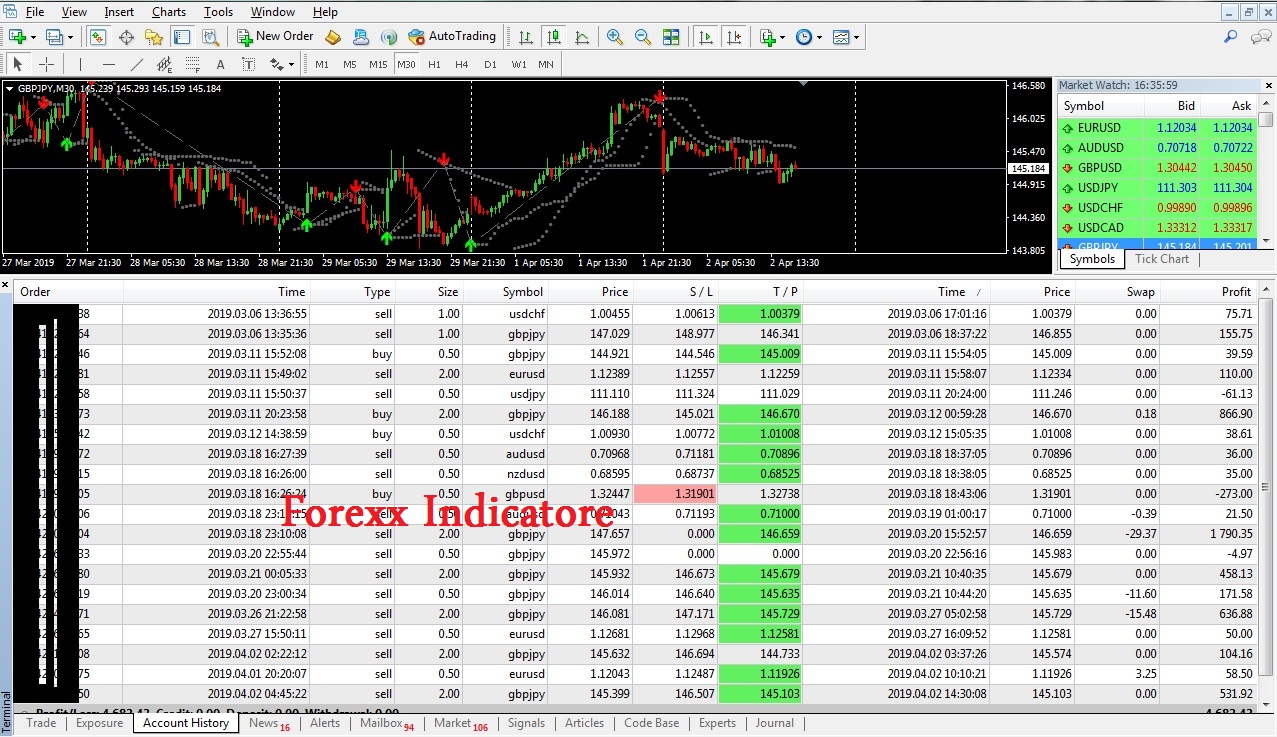Image resolution: width=1277 pixels, height=737 pixels.
Task: Toggle the chart shift from right edge
Action: (734, 37)
